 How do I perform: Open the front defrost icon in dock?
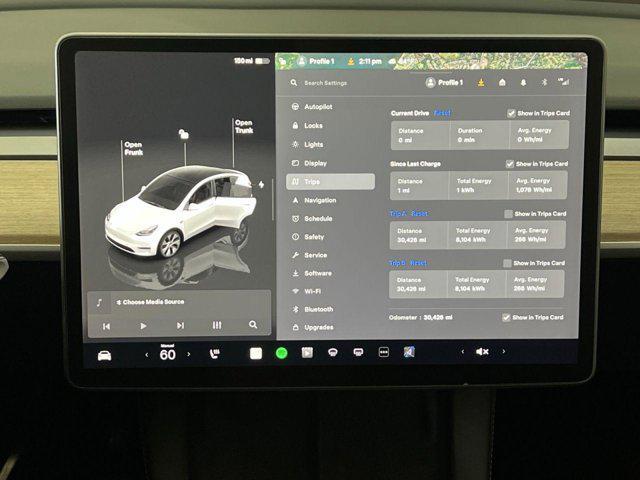tap(333, 352)
